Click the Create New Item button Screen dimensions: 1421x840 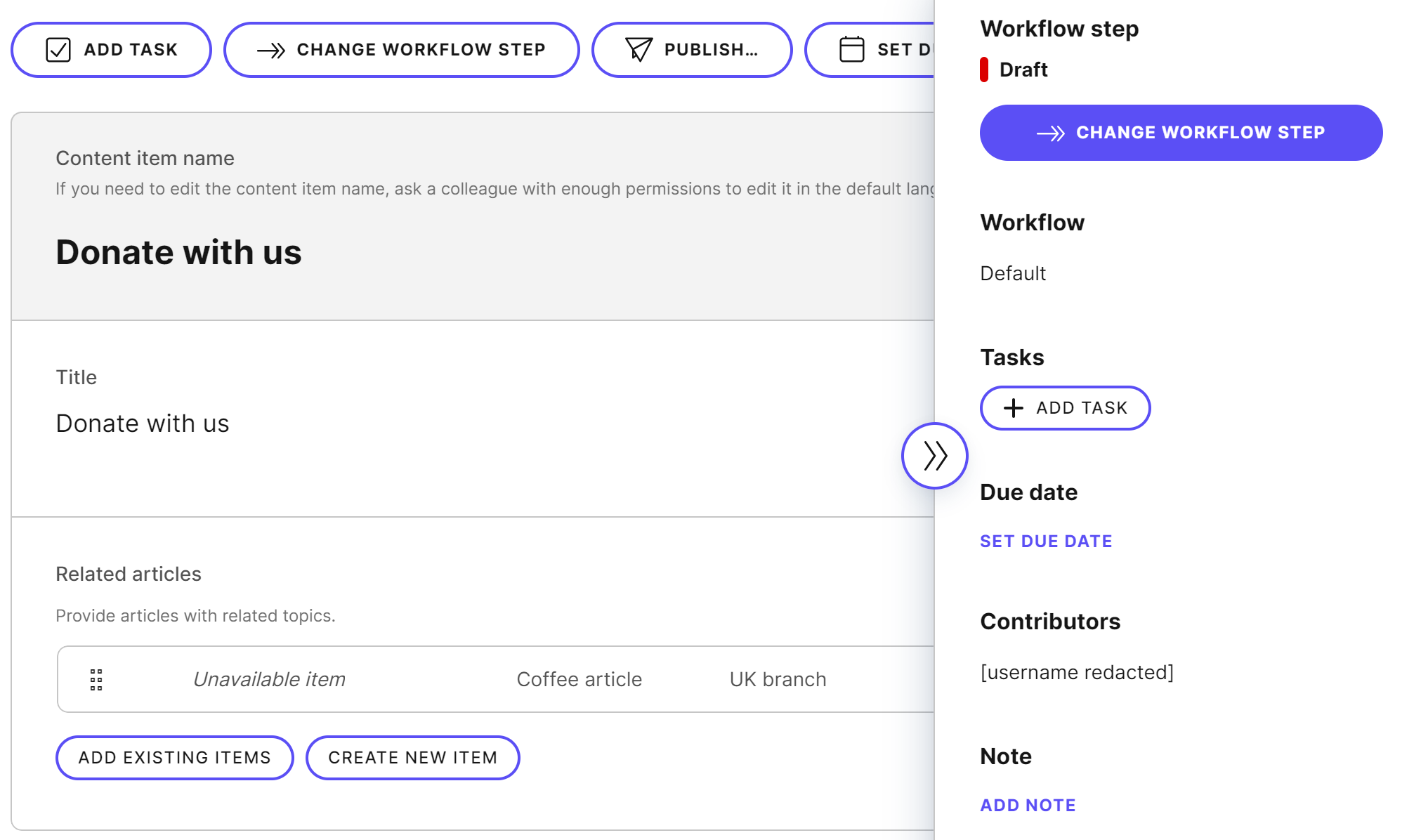point(412,757)
